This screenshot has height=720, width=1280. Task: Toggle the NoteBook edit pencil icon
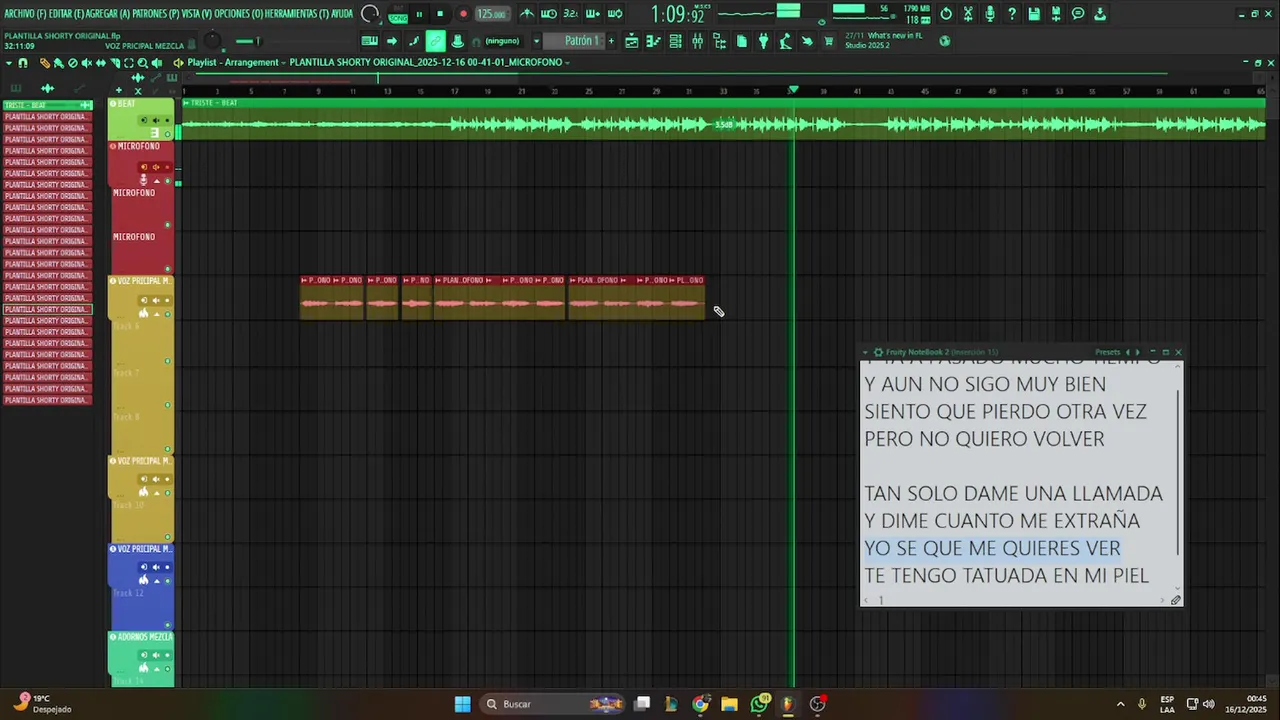(x=1176, y=600)
